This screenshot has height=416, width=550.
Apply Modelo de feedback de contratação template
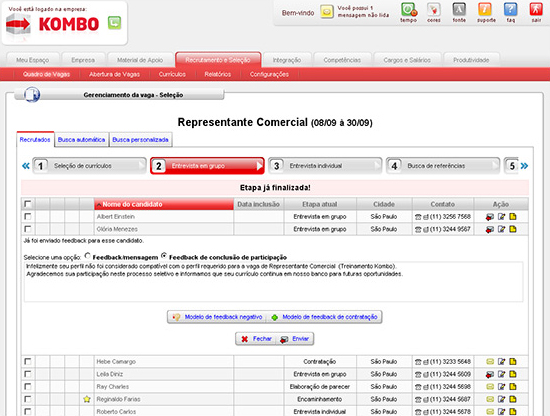click(x=324, y=317)
